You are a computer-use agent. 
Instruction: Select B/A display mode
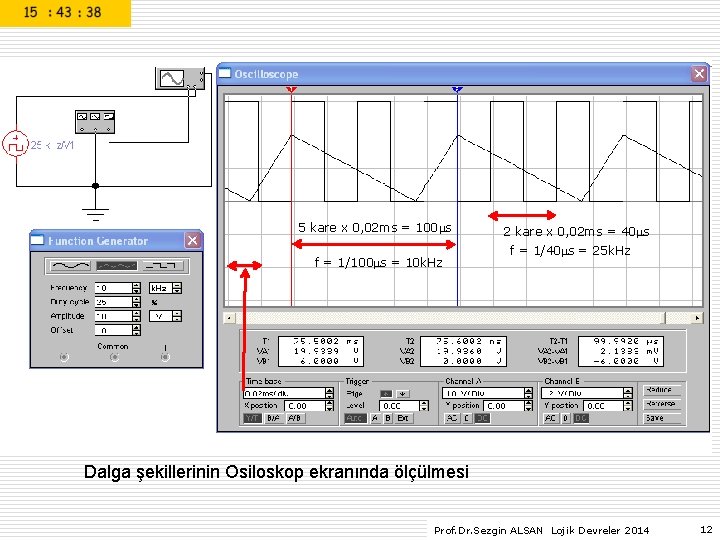(x=274, y=418)
